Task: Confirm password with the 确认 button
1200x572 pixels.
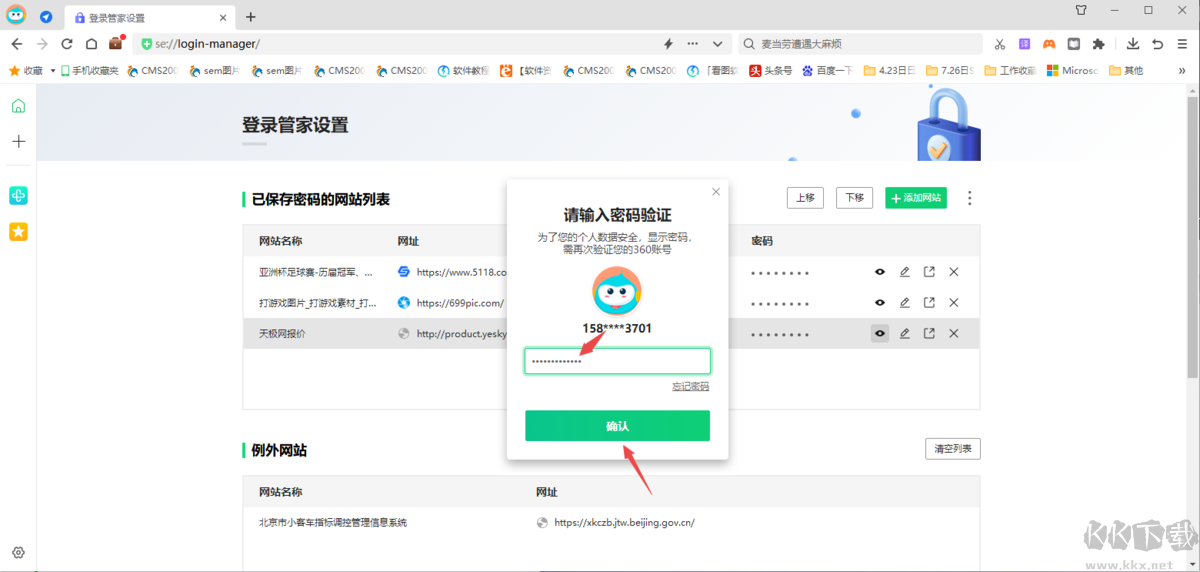Action: [618, 426]
